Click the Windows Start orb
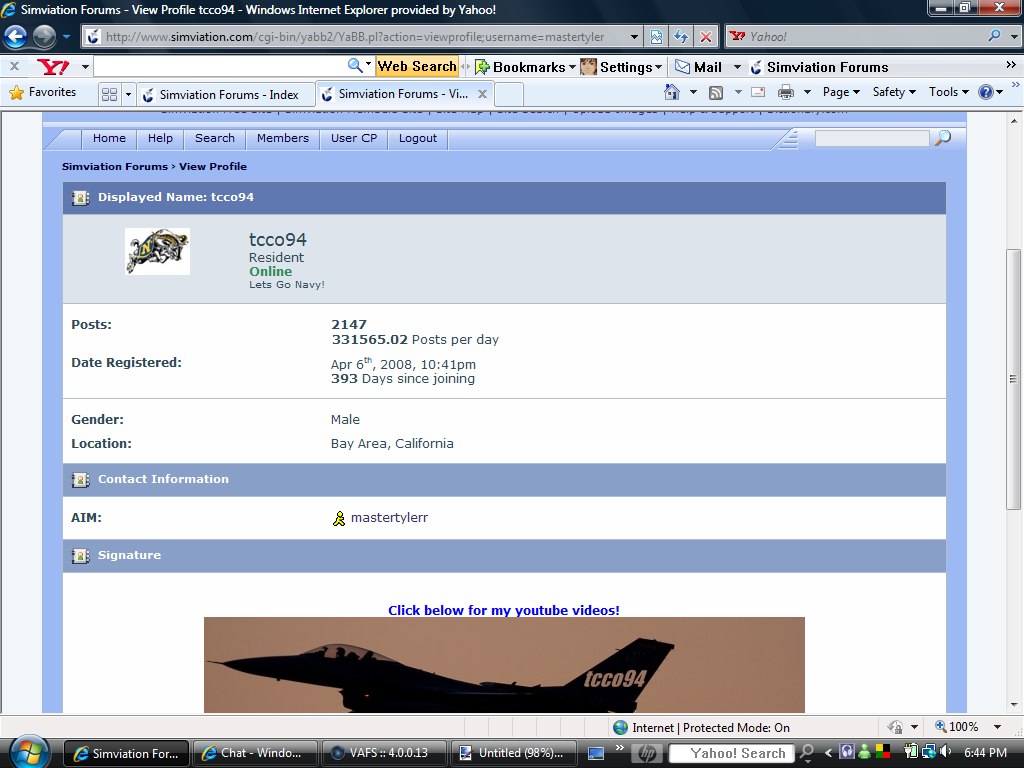The width and height of the screenshot is (1024, 768). click(27, 752)
